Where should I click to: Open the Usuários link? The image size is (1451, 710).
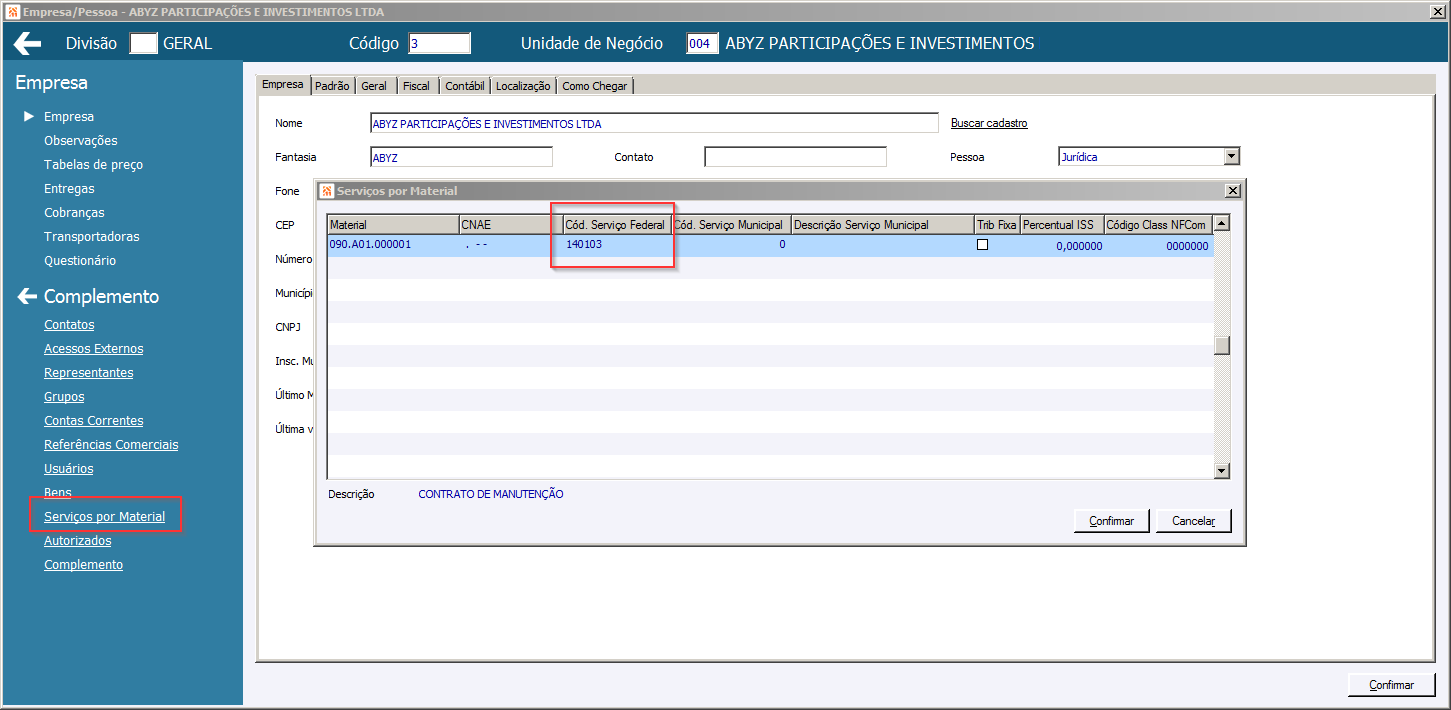click(x=68, y=468)
